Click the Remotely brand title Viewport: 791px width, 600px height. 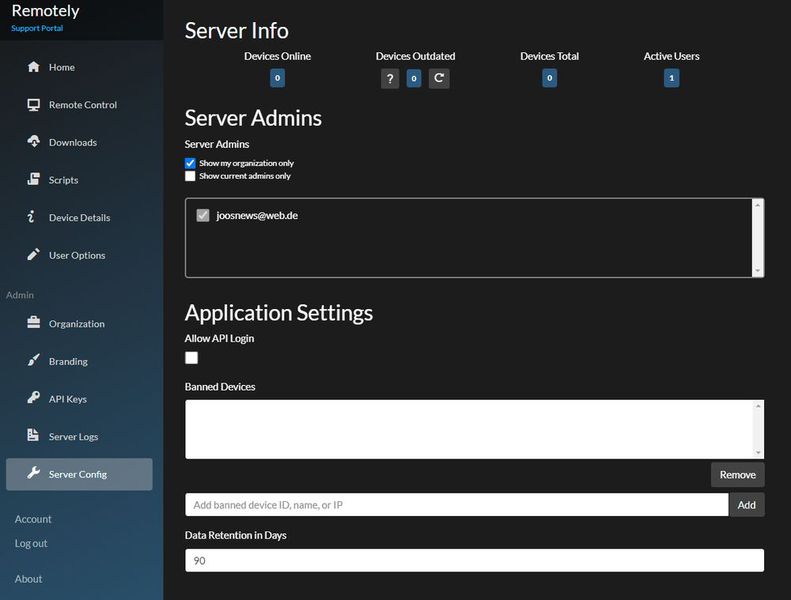(x=45, y=11)
